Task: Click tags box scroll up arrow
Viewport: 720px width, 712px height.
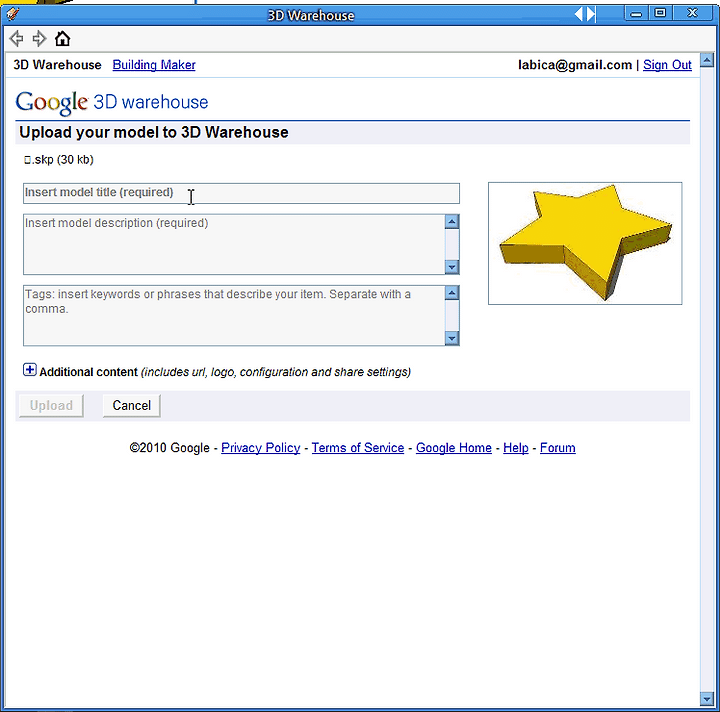Action: tap(452, 293)
